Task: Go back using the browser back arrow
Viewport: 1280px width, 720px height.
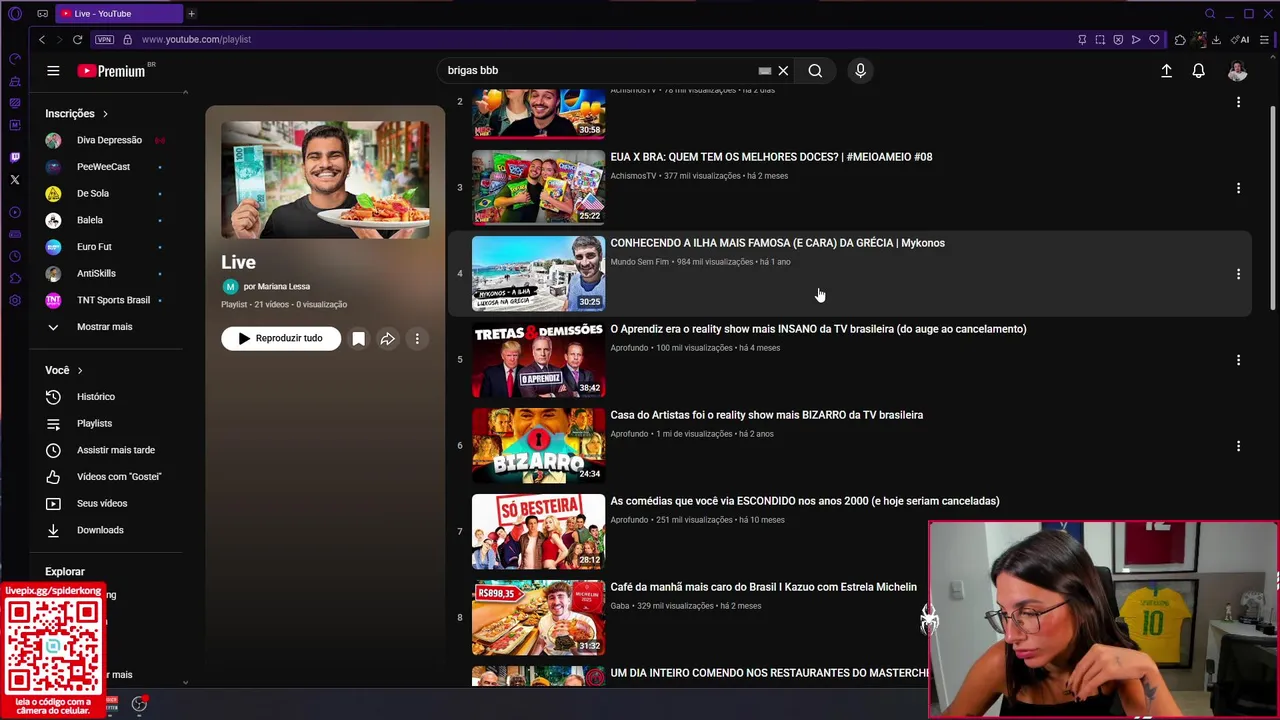Action: pyautogui.click(x=41, y=40)
